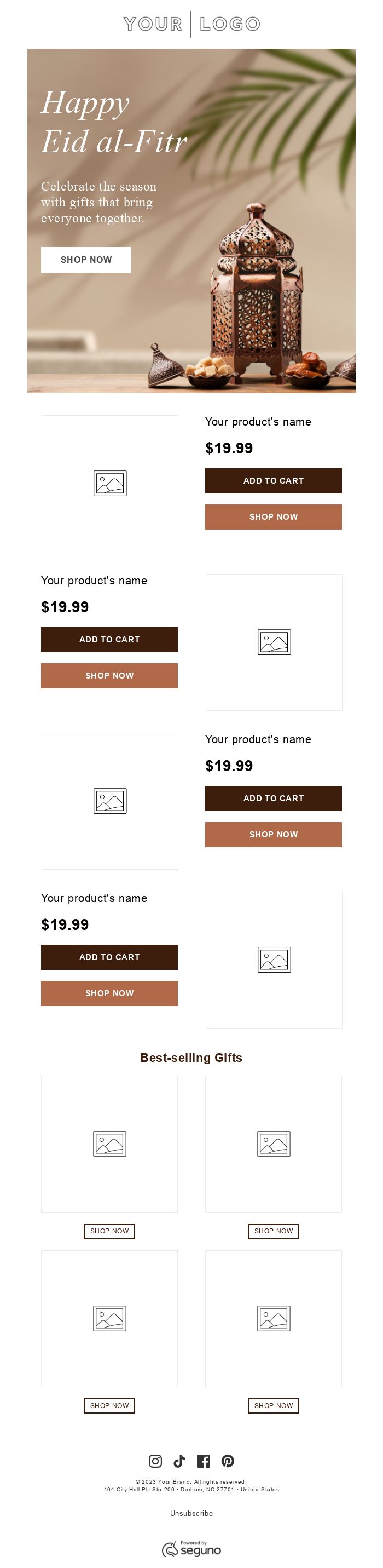Screen dimensions: 383x1568
Task: Open the Facebook social icon
Action: [204, 1461]
